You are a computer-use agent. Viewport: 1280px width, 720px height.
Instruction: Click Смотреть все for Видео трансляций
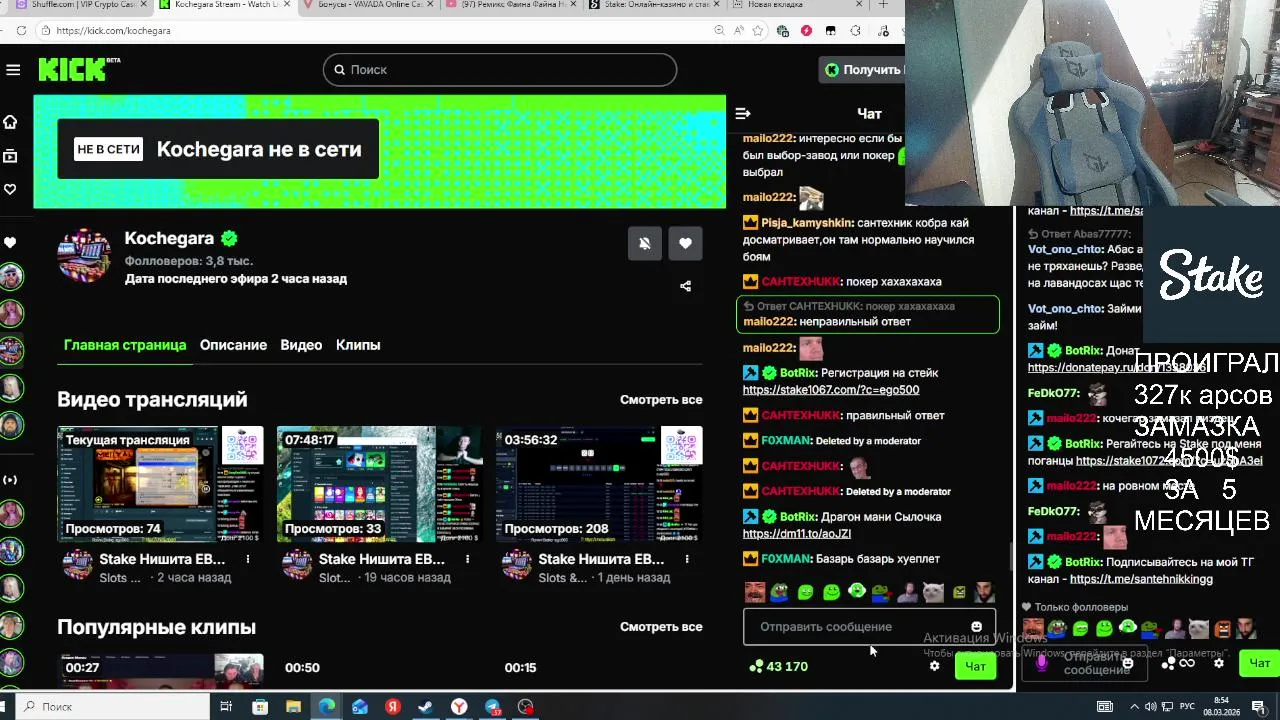[661, 399]
